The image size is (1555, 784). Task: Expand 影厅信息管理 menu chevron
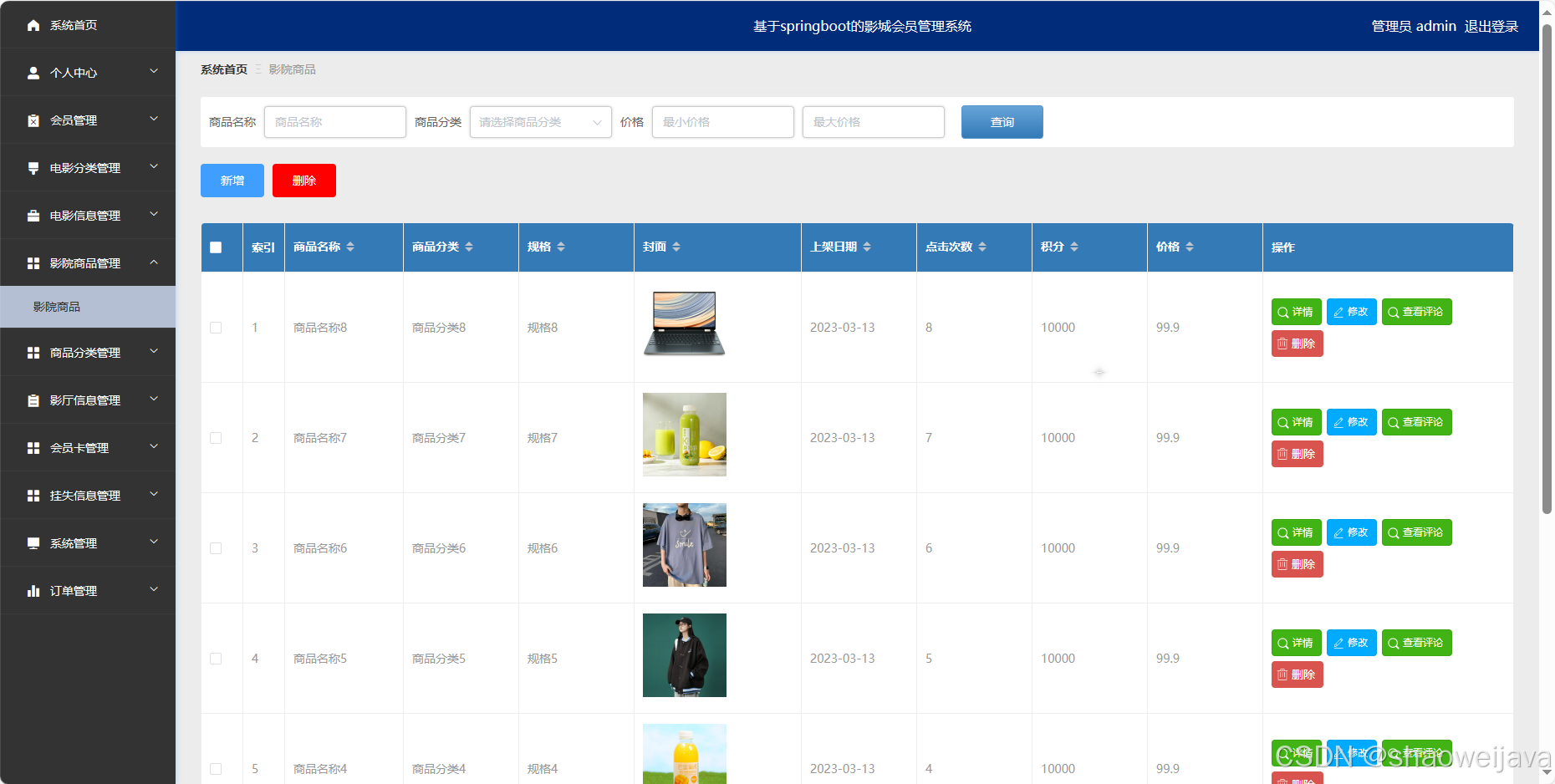(154, 400)
